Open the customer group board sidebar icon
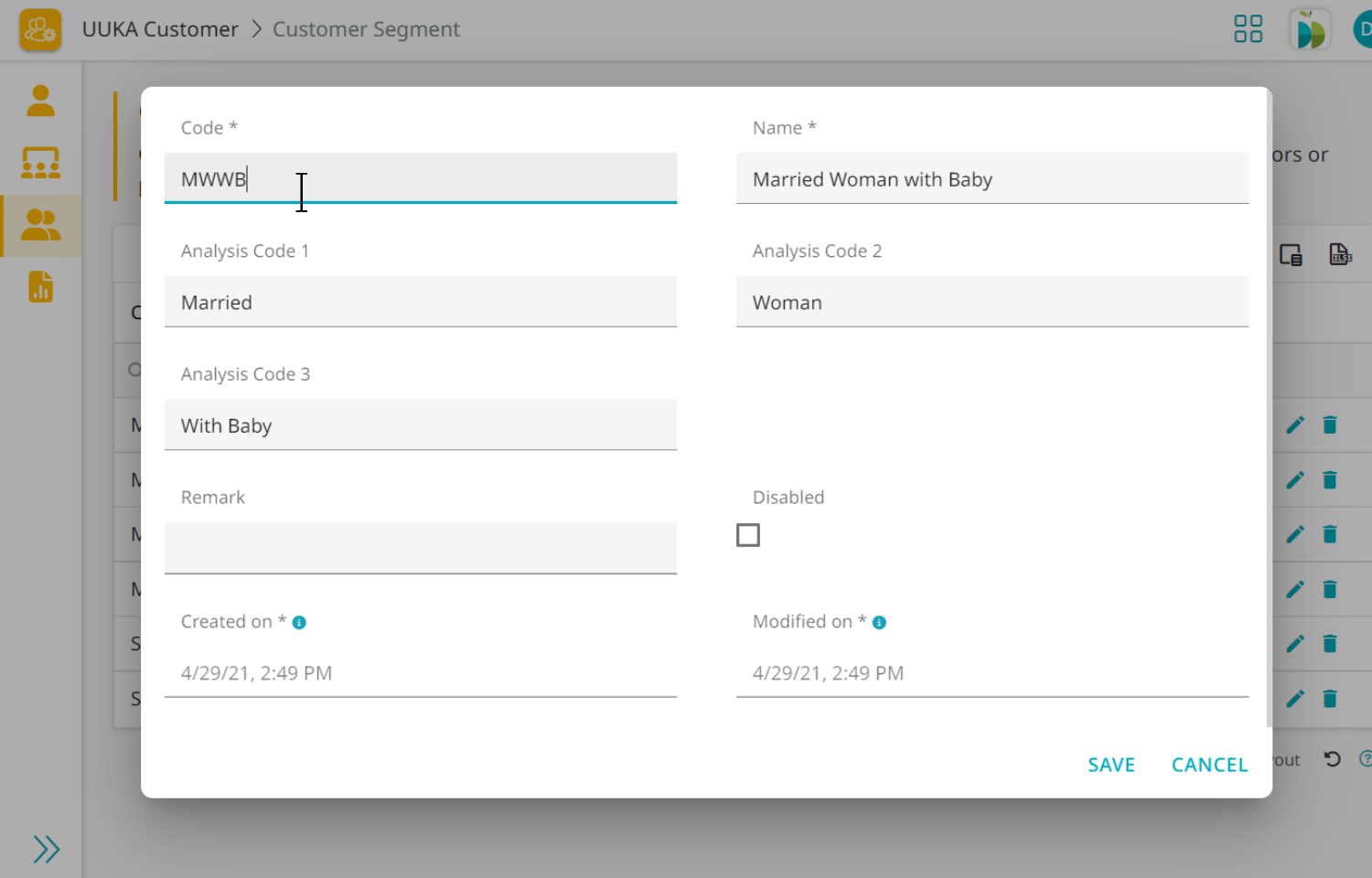Image resolution: width=1372 pixels, height=878 pixels. click(x=40, y=163)
